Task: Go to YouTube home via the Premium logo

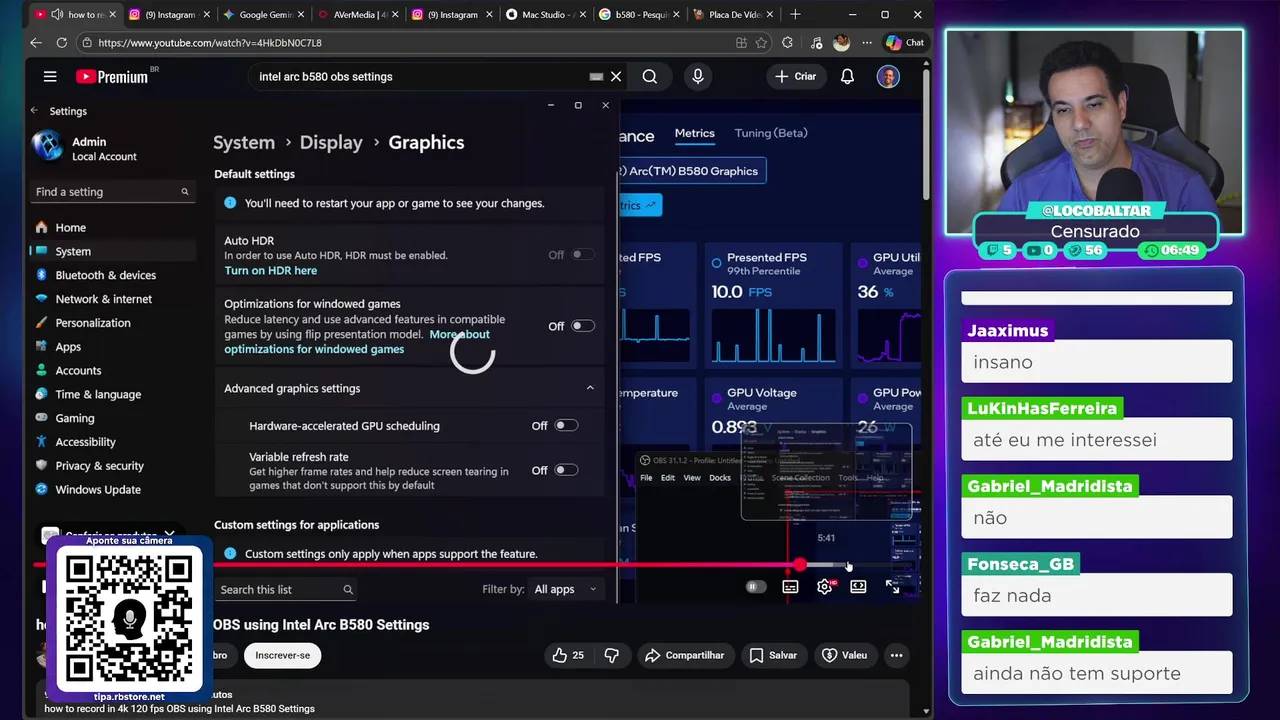Action: [112, 76]
